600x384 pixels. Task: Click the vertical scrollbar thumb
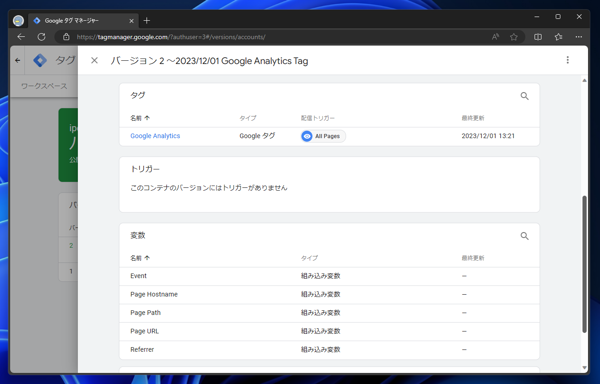tap(584, 264)
